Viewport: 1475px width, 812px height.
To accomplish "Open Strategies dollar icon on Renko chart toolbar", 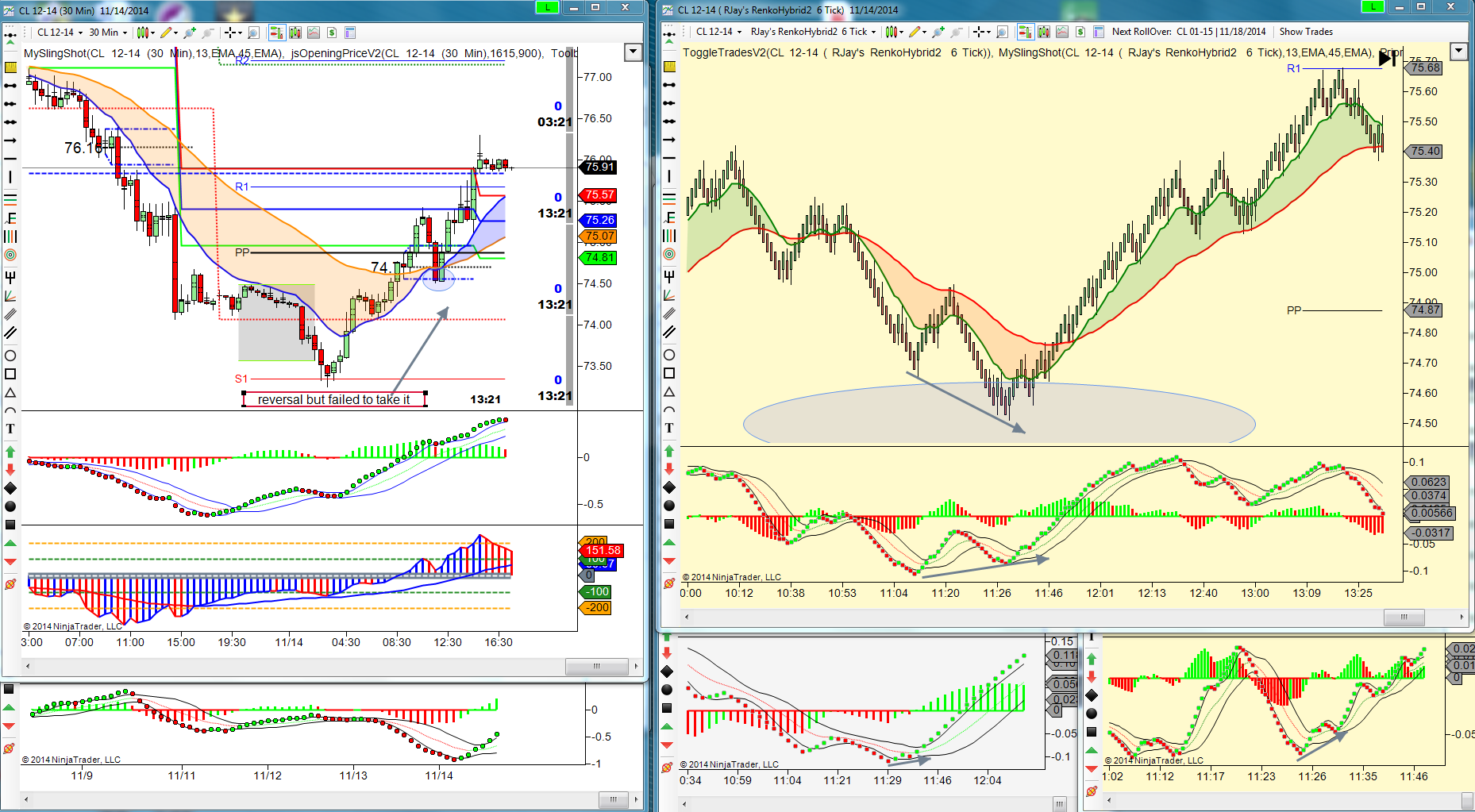I will pyautogui.click(x=1080, y=32).
